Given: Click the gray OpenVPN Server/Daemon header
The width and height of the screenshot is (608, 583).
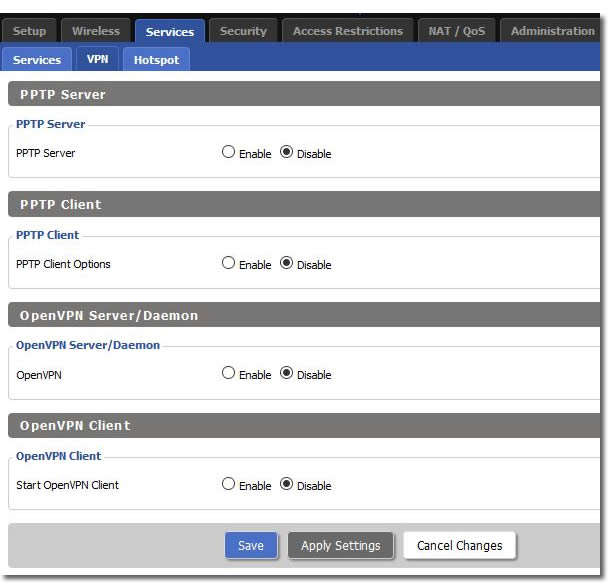Looking at the screenshot, I should [304, 315].
